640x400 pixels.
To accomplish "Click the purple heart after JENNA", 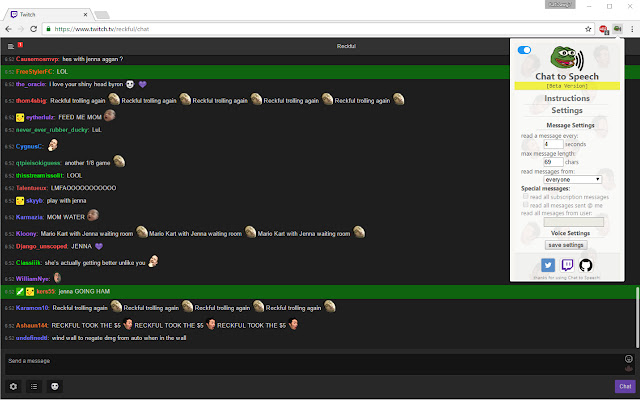I will pyautogui.click(x=98, y=246).
